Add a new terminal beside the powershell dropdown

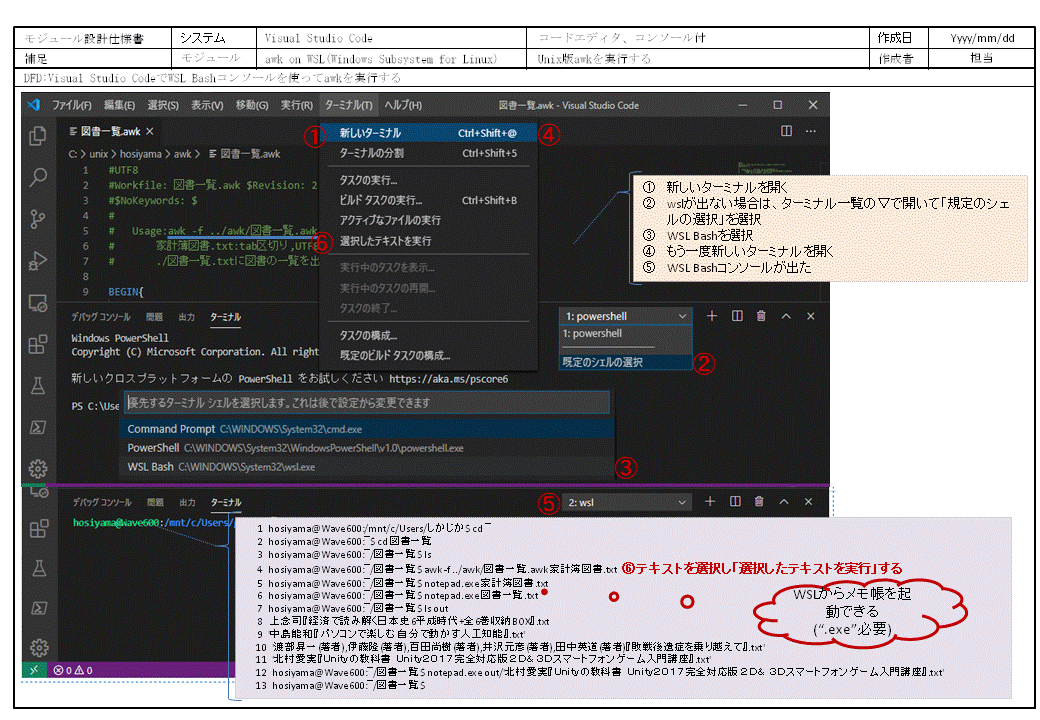(712, 316)
